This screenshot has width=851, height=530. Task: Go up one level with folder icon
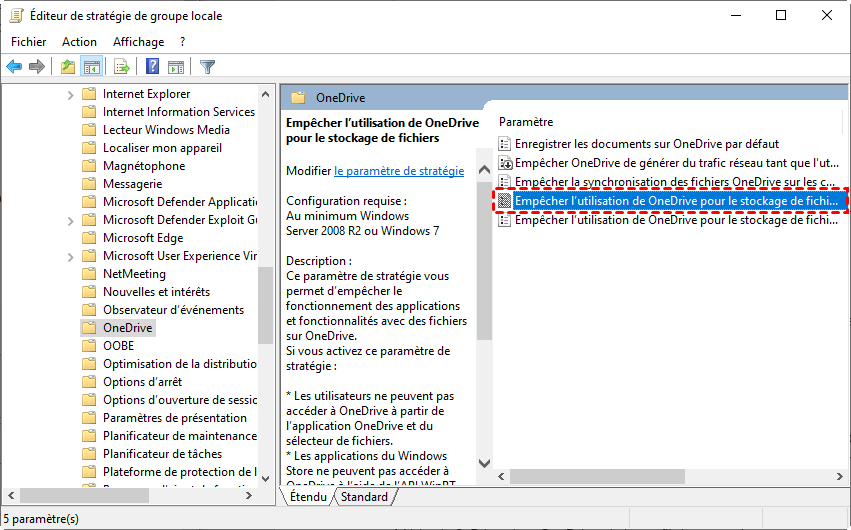68,67
